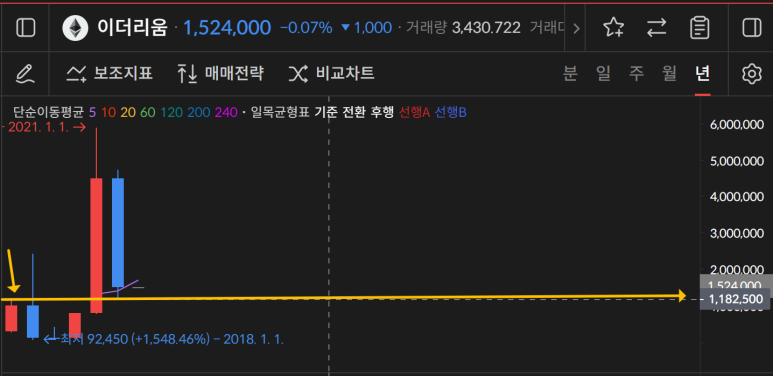773x376 pixels.
Task: Click the 5,000,000 price axis label
Action: click(737, 161)
